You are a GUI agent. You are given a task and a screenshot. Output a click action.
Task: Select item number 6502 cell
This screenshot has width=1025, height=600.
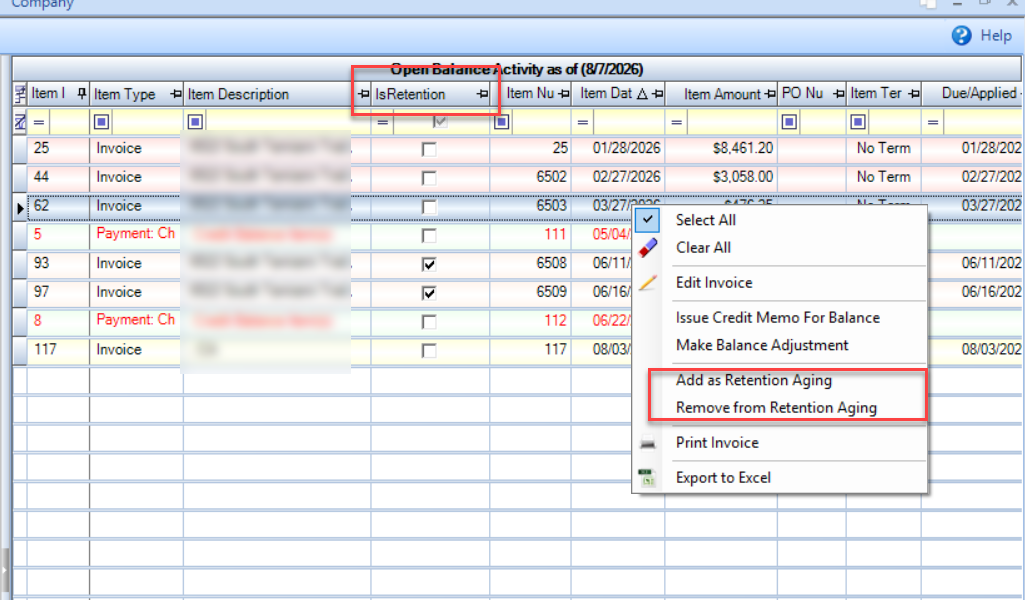tap(531, 177)
